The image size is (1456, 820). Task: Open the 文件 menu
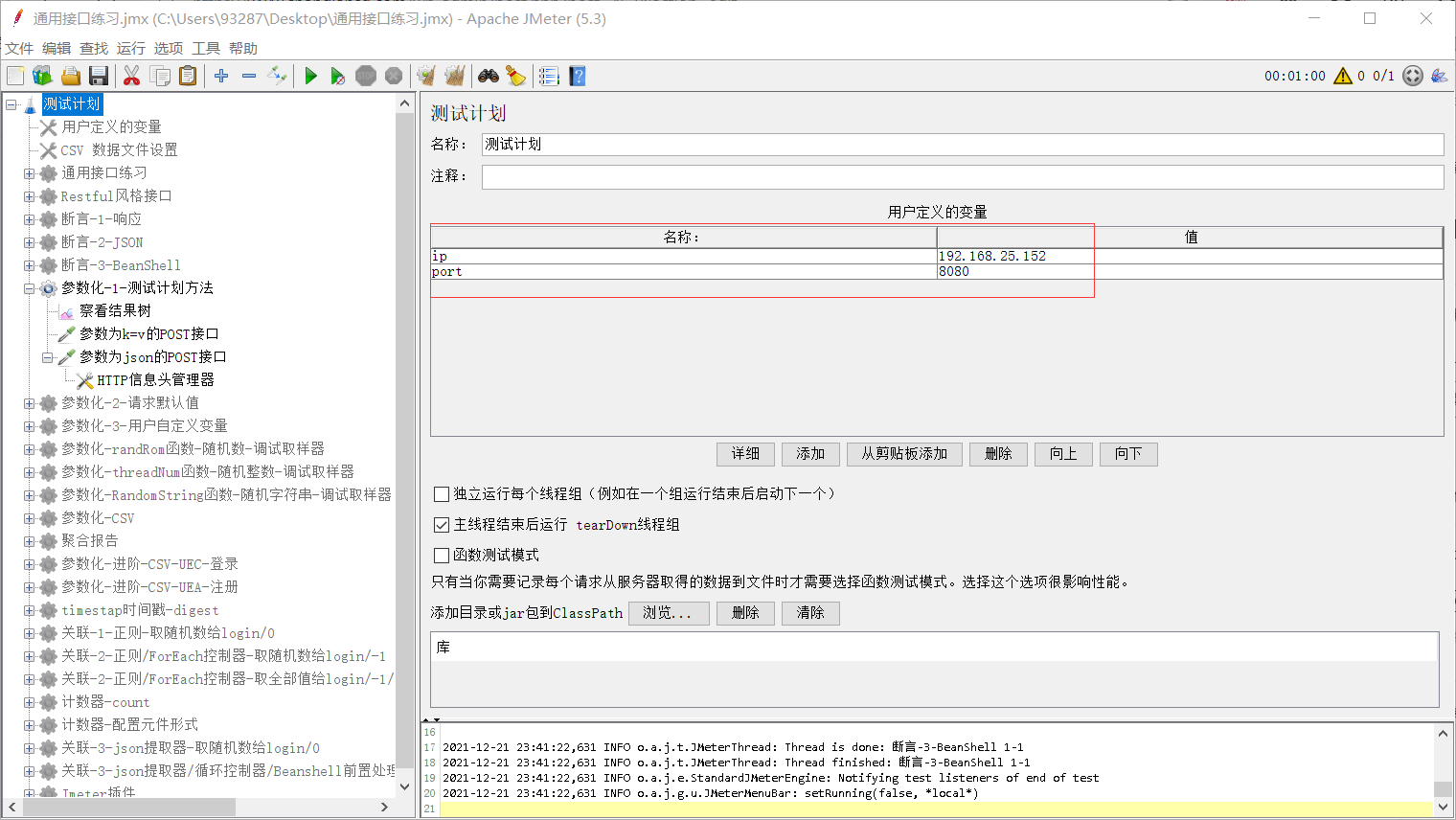point(19,49)
